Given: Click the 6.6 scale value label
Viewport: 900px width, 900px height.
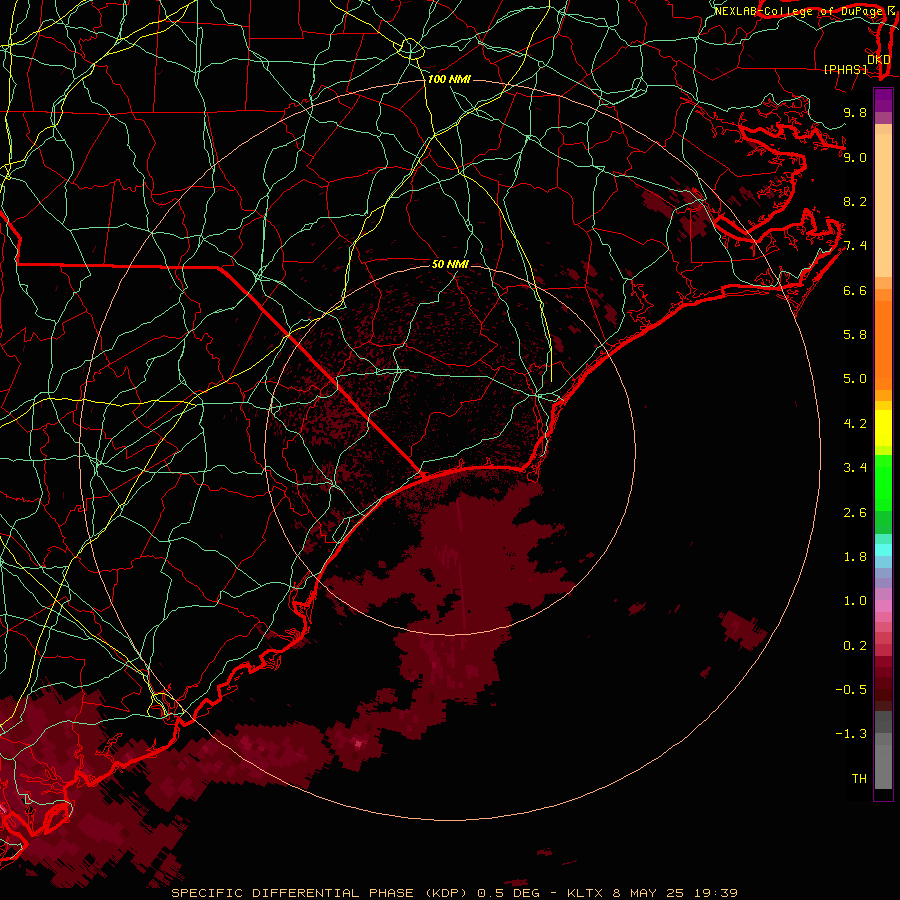Looking at the screenshot, I should [x=855, y=290].
